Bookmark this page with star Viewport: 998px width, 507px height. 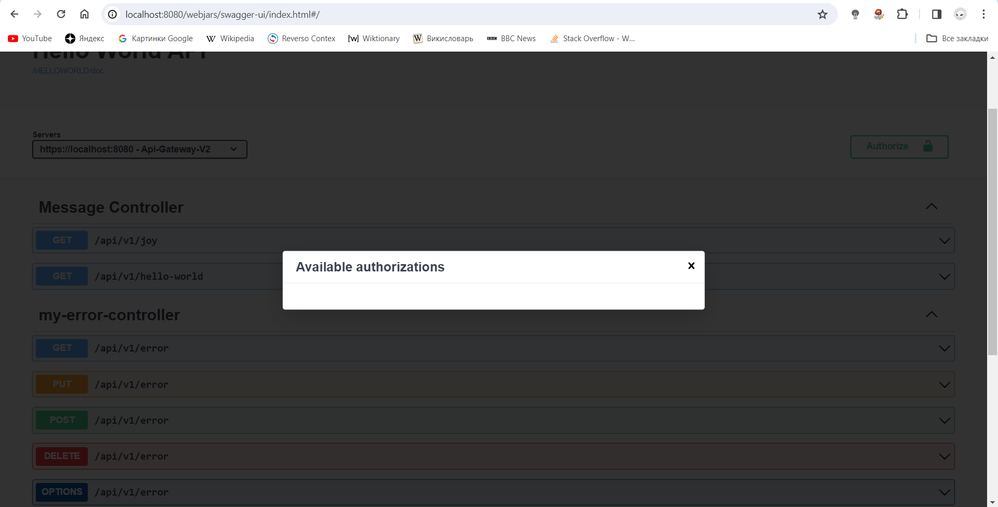coord(822,14)
